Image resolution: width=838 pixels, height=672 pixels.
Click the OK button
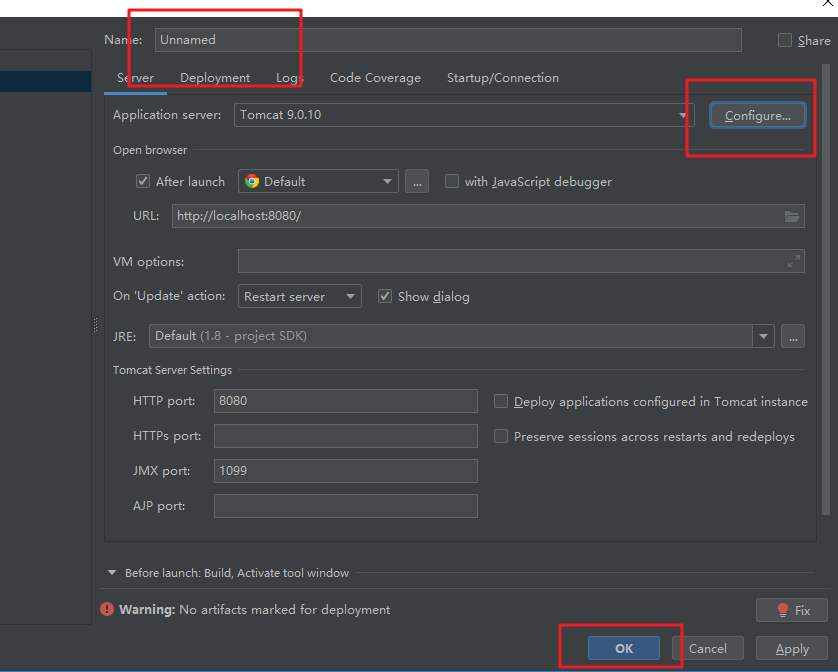(x=624, y=648)
